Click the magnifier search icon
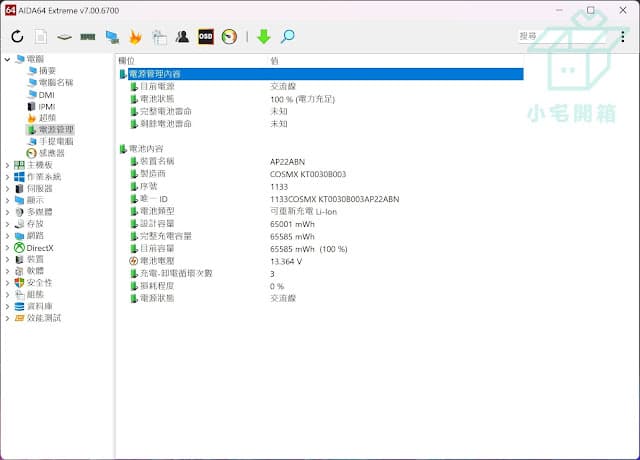640x460 pixels. 288,37
